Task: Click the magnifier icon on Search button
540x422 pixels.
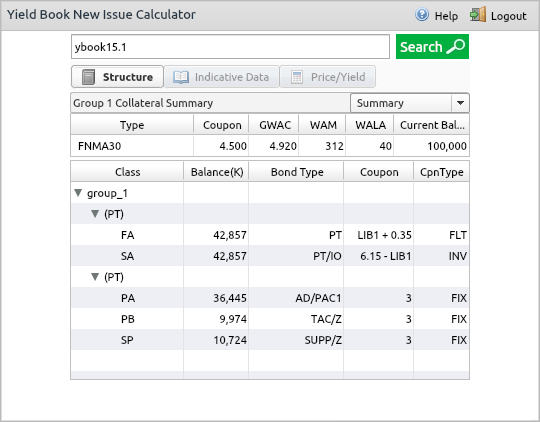Action: click(456, 47)
